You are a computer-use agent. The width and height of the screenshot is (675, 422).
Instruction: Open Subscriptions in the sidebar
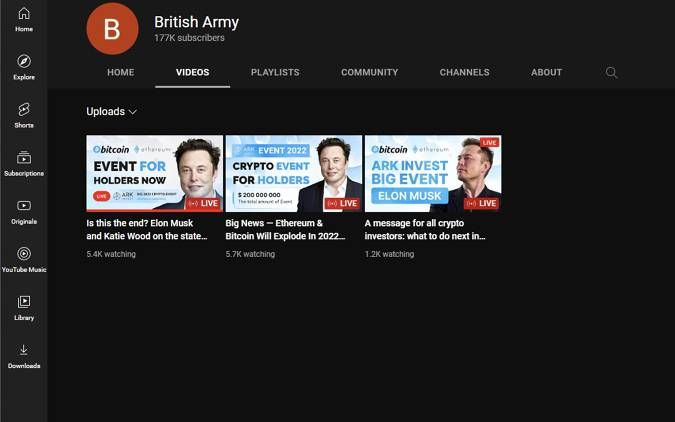(x=24, y=162)
